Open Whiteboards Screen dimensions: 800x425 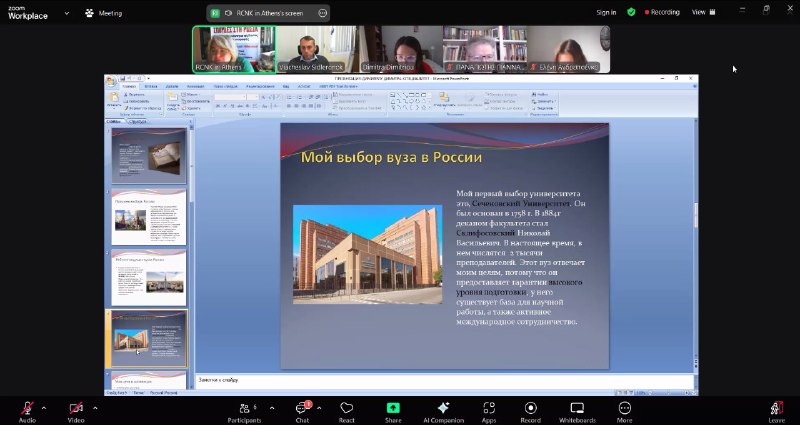(x=577, y=412)
